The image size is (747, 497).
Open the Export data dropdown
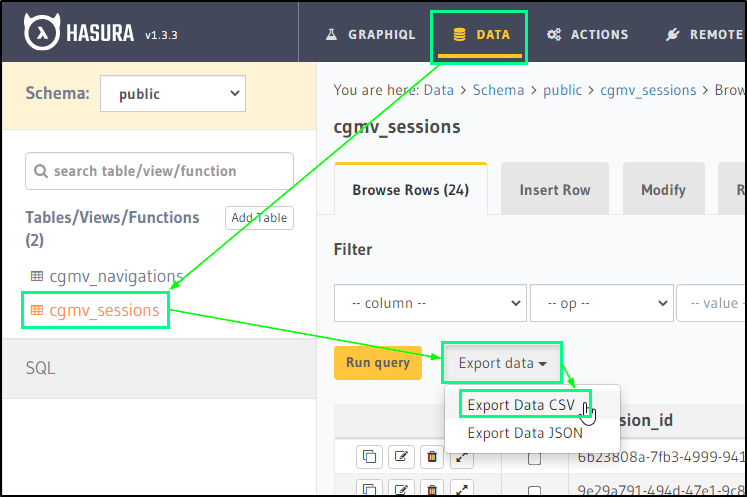pos(502,363)
